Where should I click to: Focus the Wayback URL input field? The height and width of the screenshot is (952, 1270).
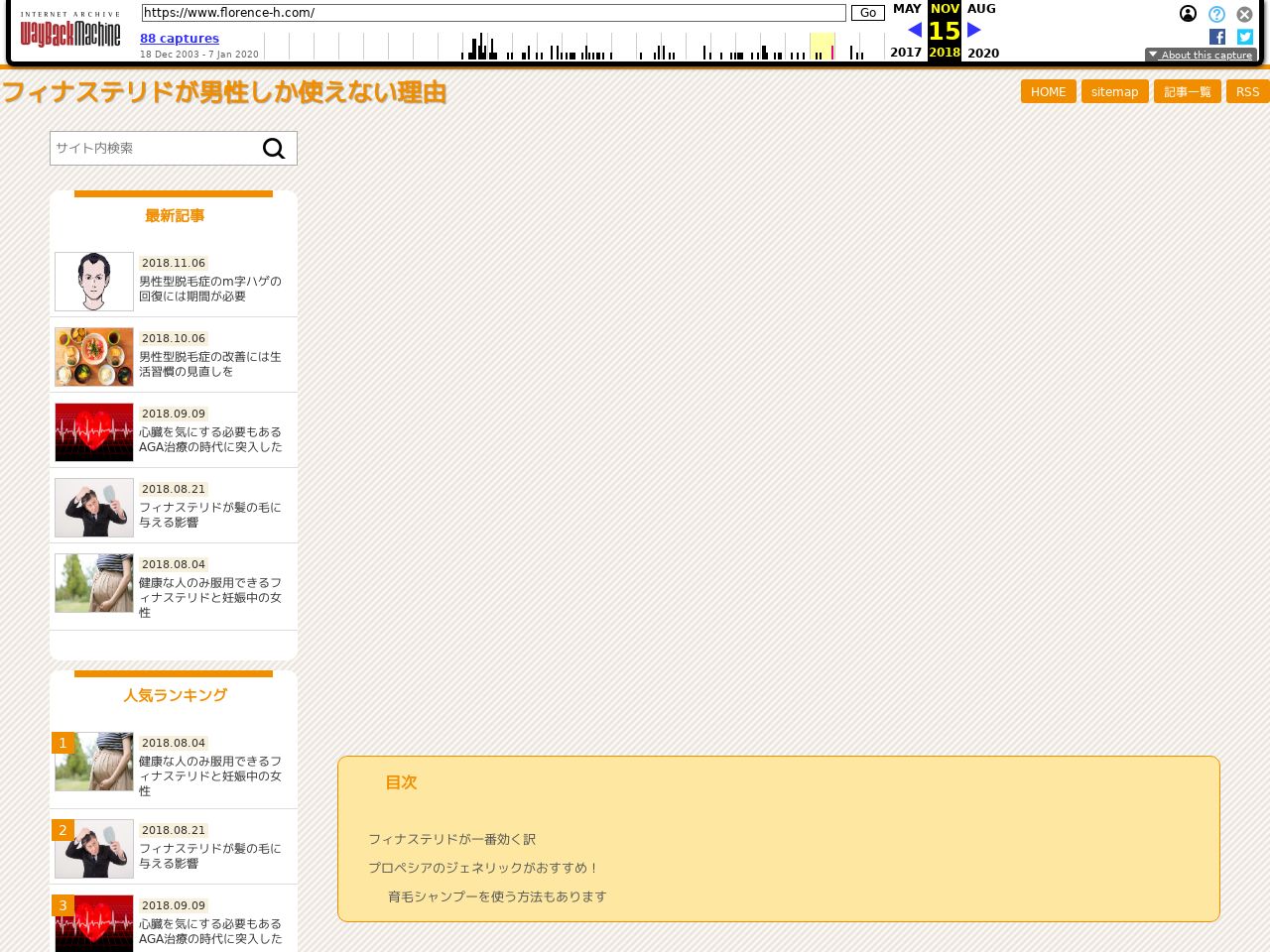(493, 13)
